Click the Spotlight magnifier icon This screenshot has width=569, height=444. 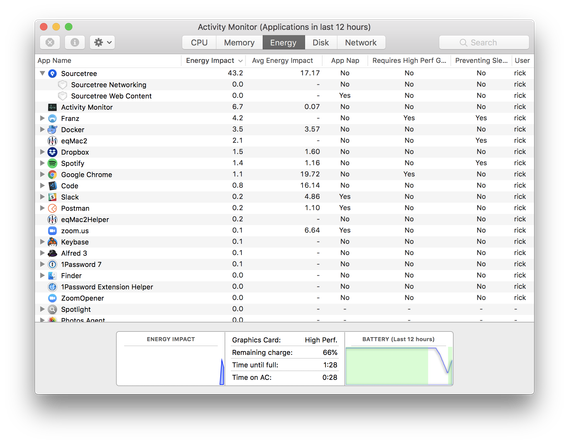tap(52, 309)
